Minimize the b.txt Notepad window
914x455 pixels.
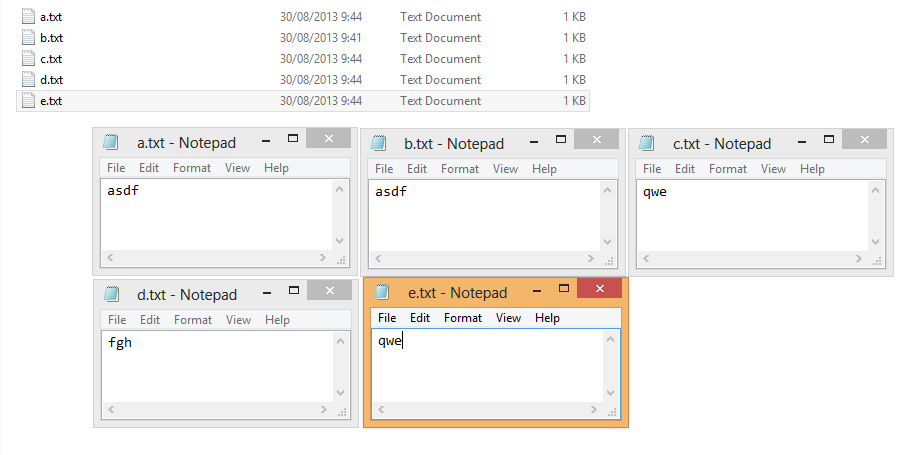point(530,139)
